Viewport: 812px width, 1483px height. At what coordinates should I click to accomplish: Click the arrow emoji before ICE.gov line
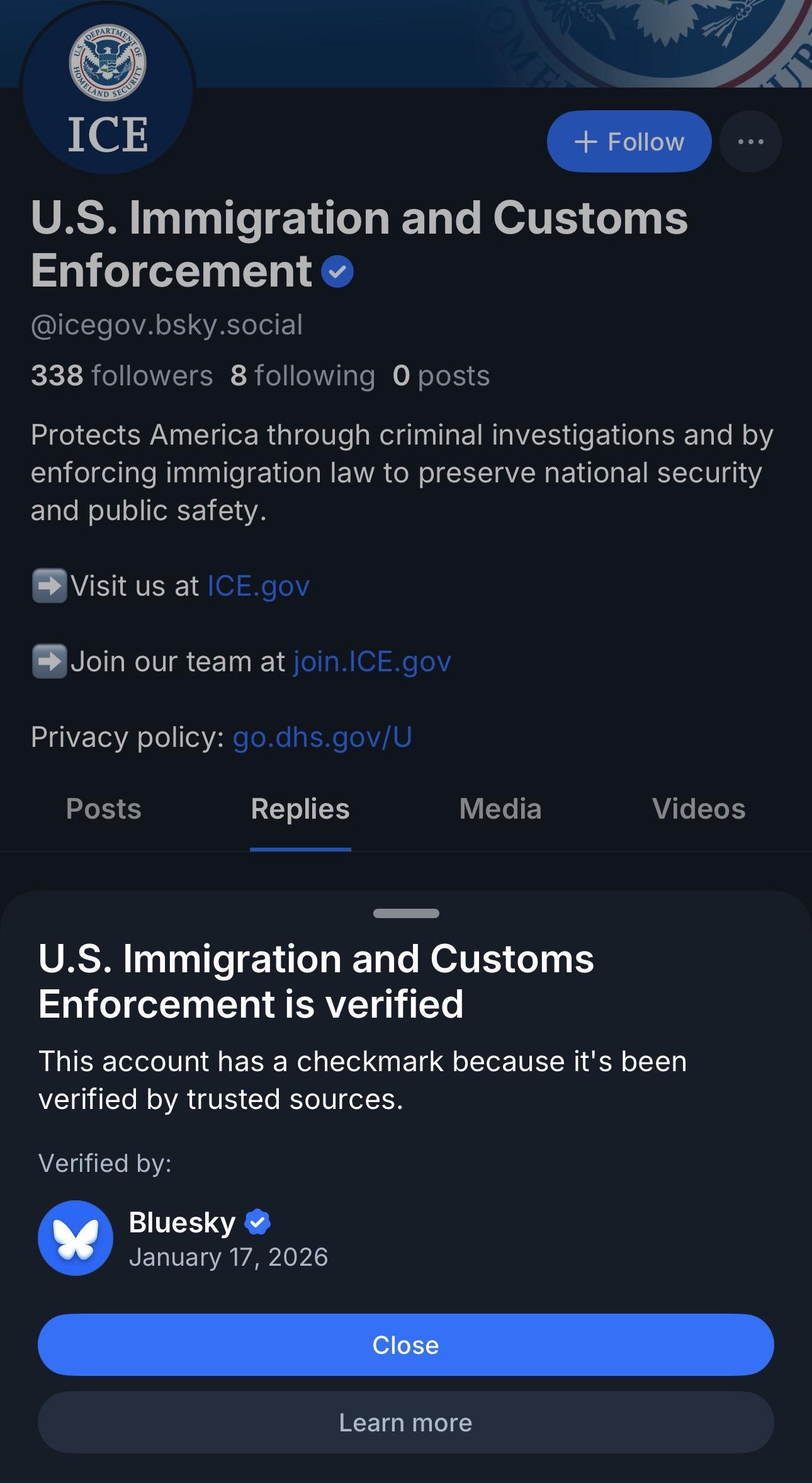point(50,585)
